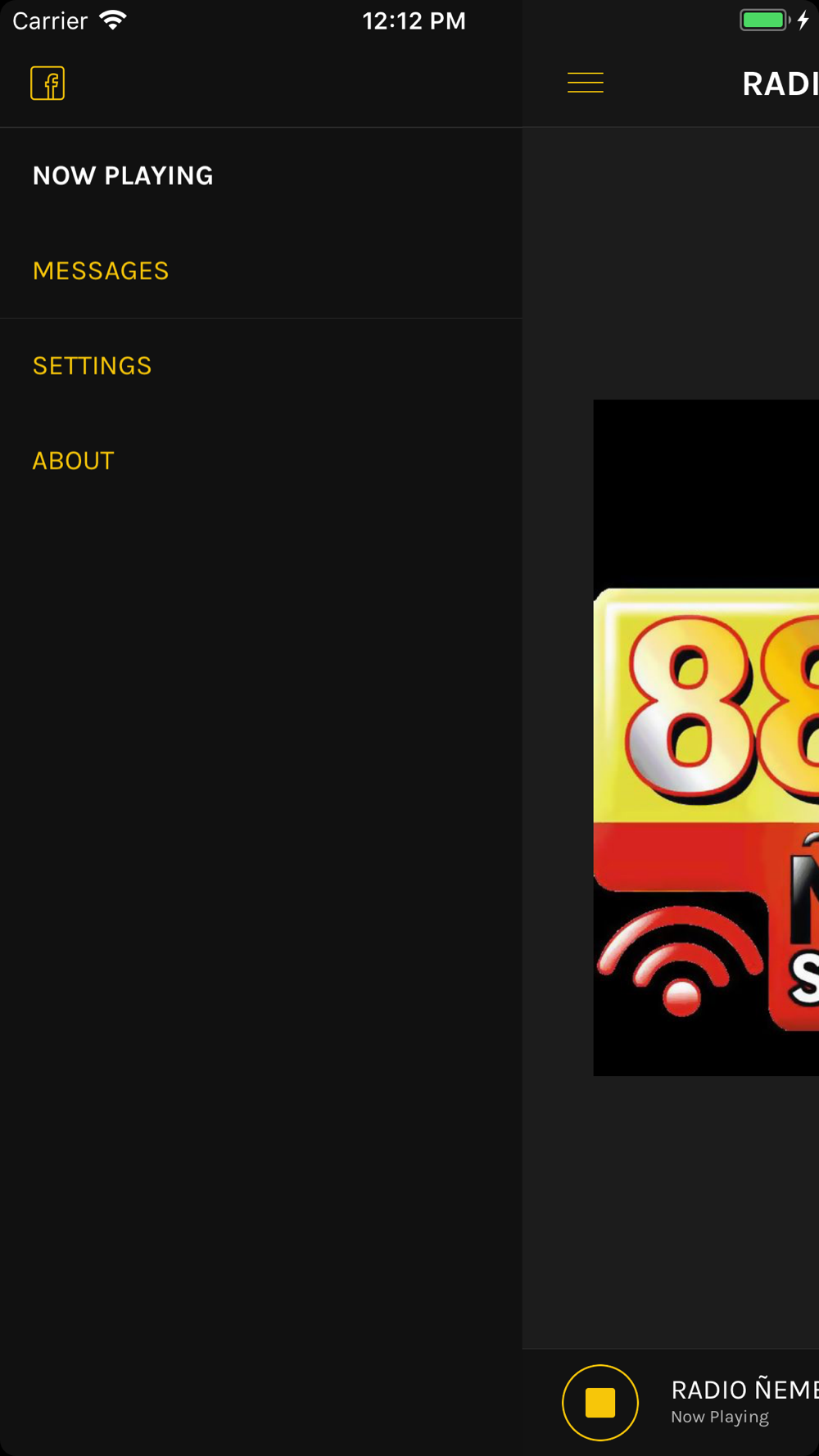Image resolution: width=819 pixels, height=1456 pixels.
Task: Tap the Carrier label in status bar
Action: tap(50, 20)
